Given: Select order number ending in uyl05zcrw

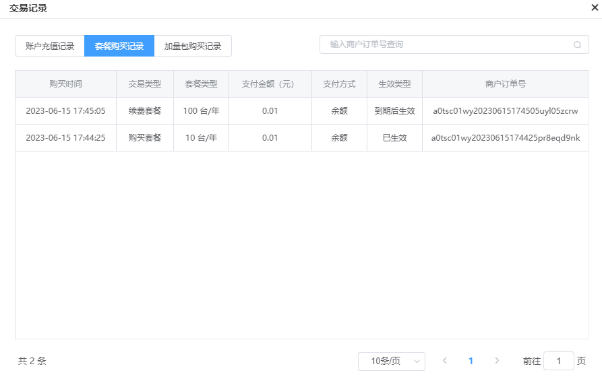Looking at the screenshot, I should click(506, 111).
